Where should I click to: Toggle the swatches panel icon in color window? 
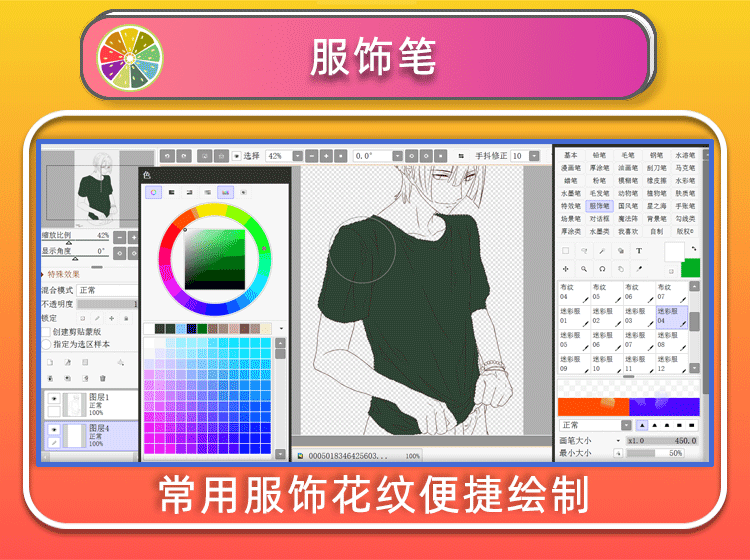[x=225, y=192]
